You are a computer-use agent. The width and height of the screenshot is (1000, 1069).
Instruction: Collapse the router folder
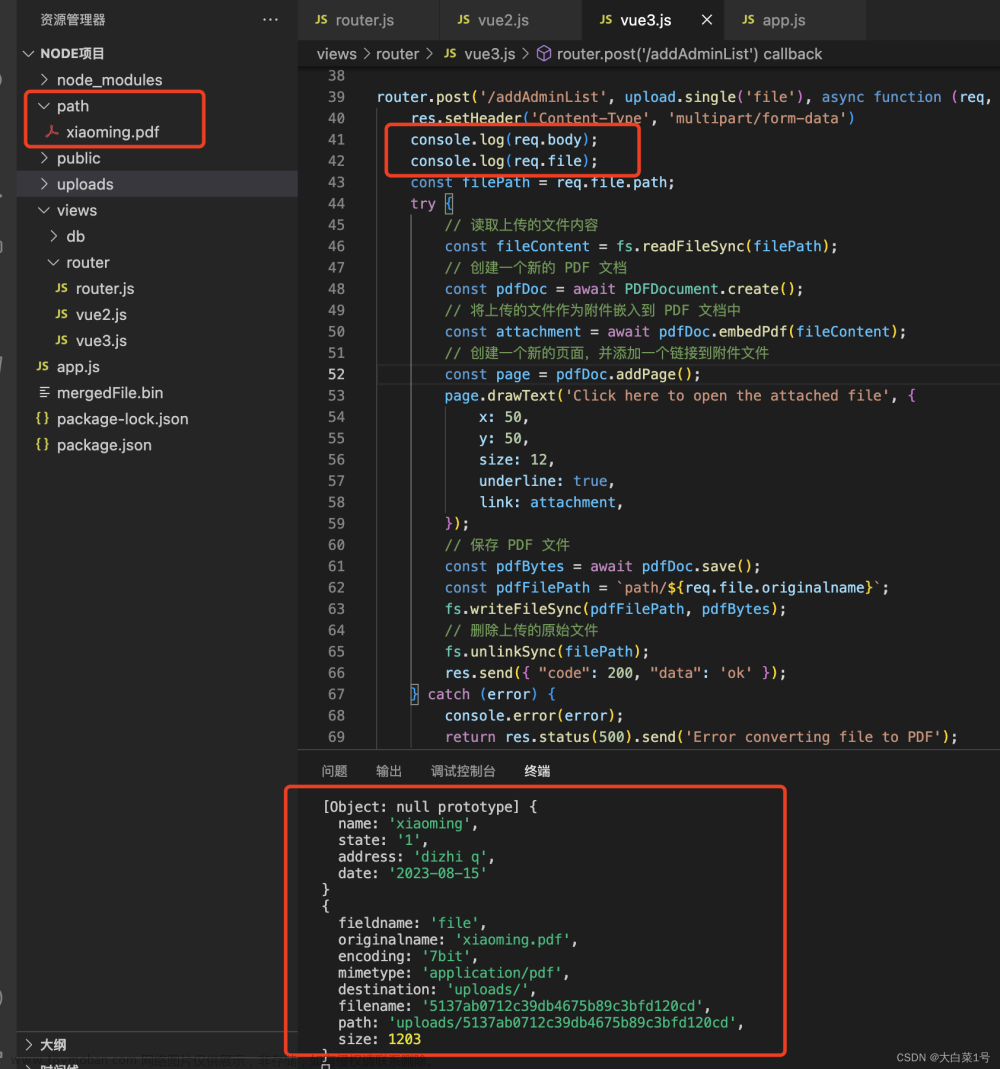pyautogui.click(x=54, y=262)
